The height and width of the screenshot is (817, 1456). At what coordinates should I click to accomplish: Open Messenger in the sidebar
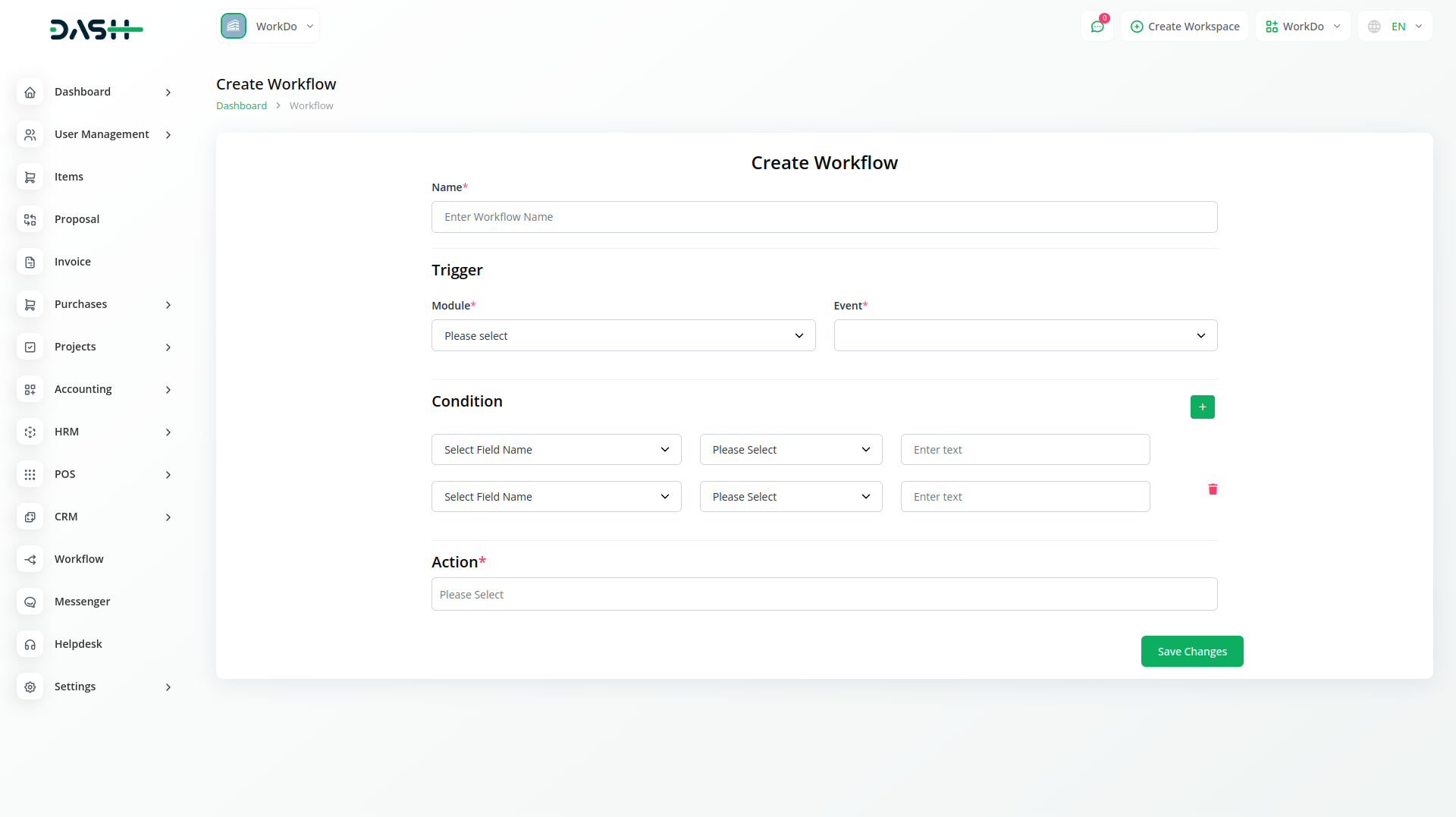point(82,602)
